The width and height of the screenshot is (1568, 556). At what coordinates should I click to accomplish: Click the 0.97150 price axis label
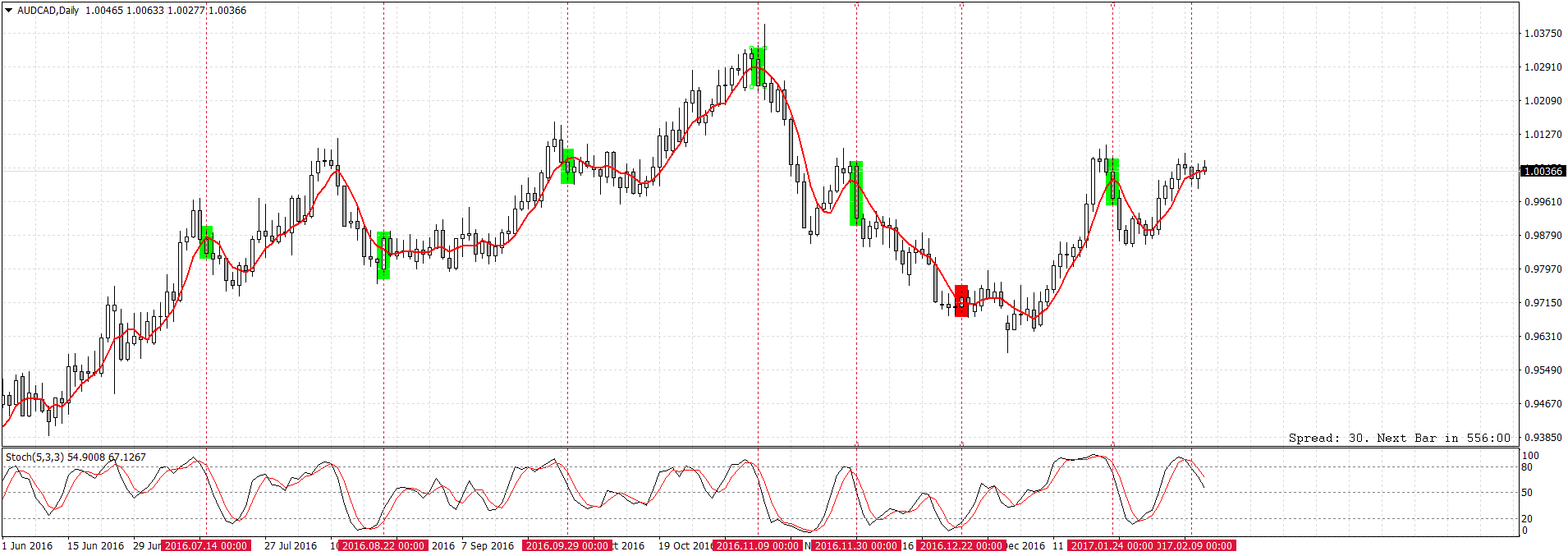pos(1543,303)
